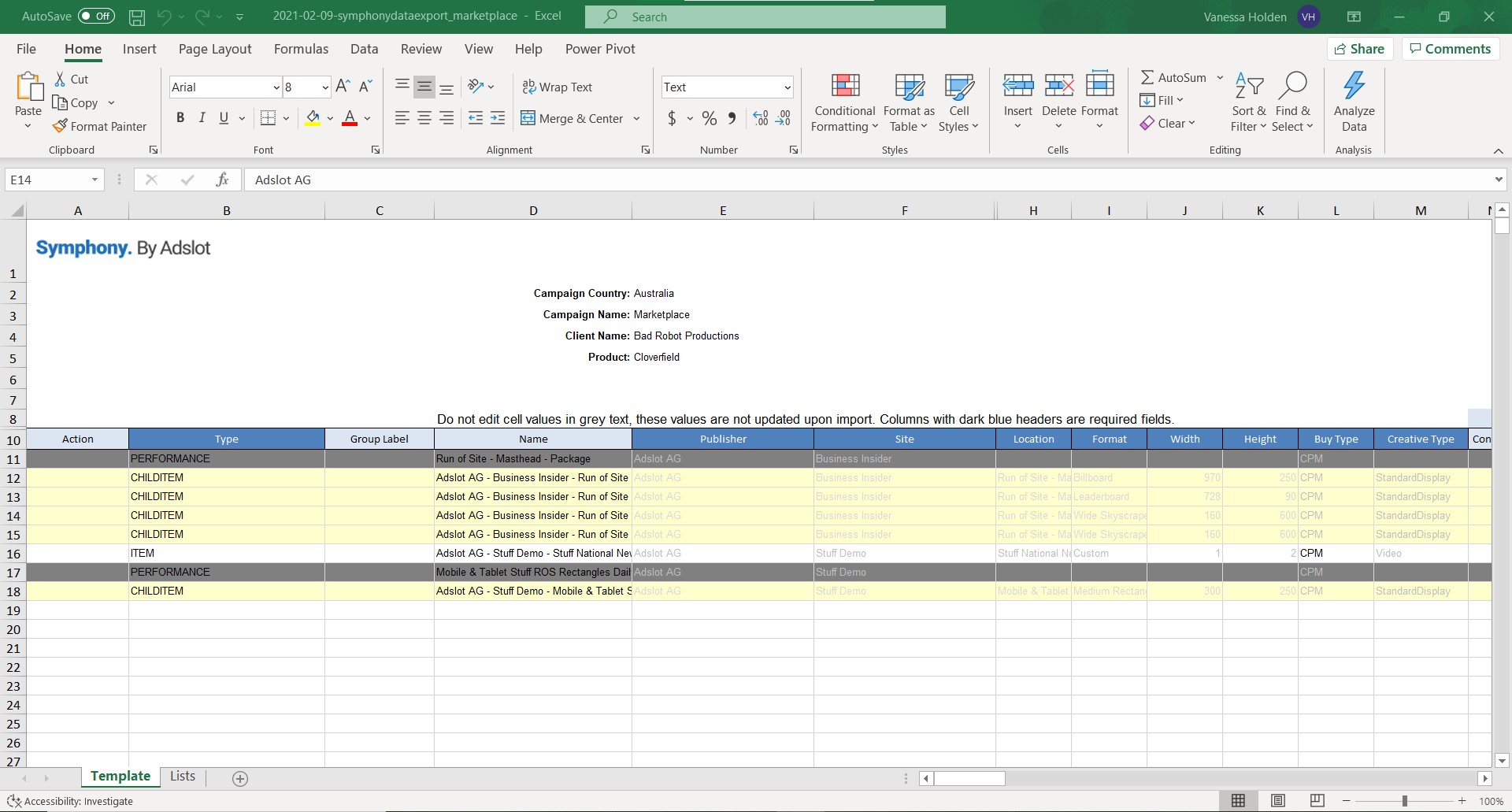Open the Review ribbon tab
1512x812 pixels.
421,49
